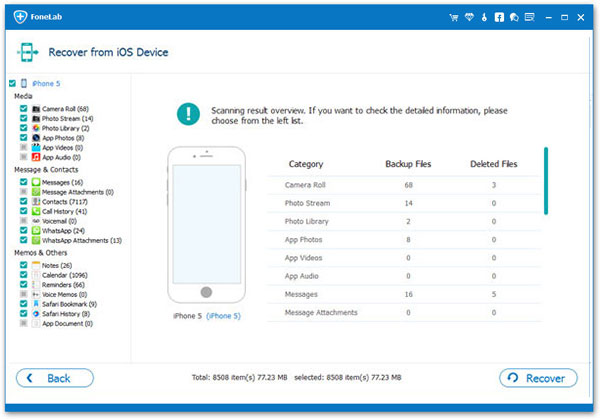Click the 'Total: 8508 item(s) 77.23 MB' status
The width and height of the screenshot is (600, 419).
click(240, 378)
